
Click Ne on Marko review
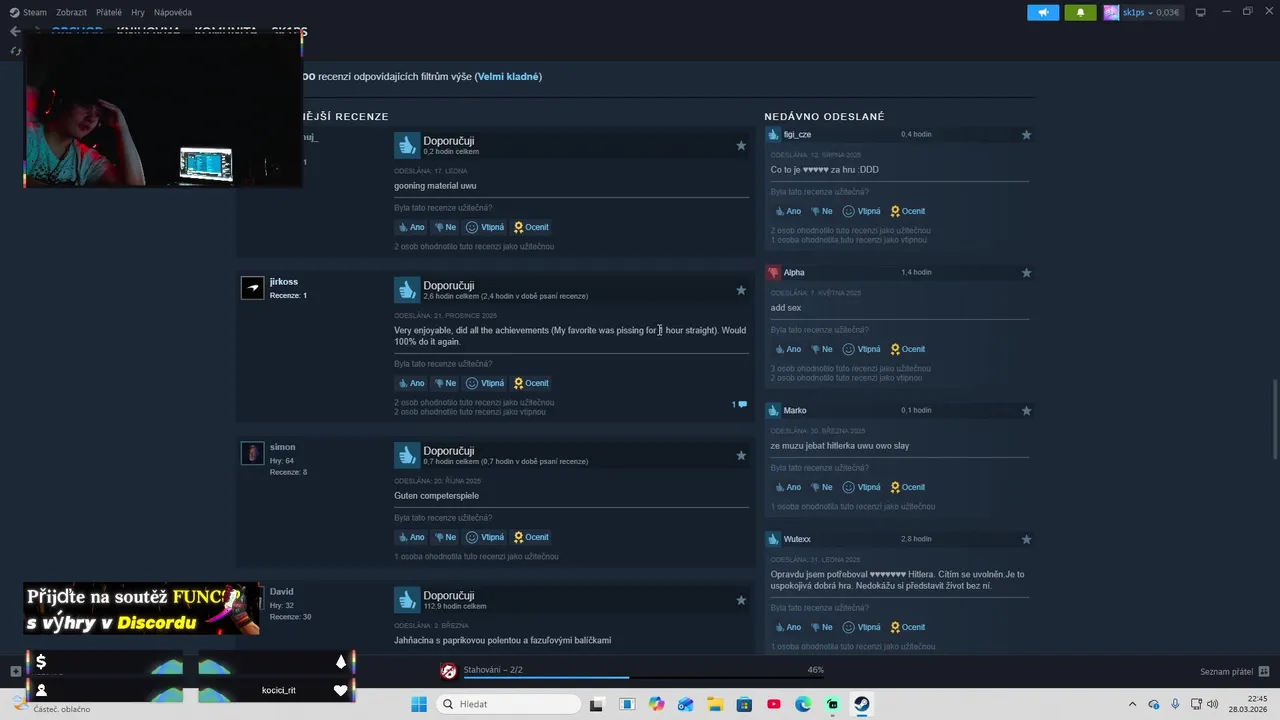pyautogui.click(x=822, y=487)
